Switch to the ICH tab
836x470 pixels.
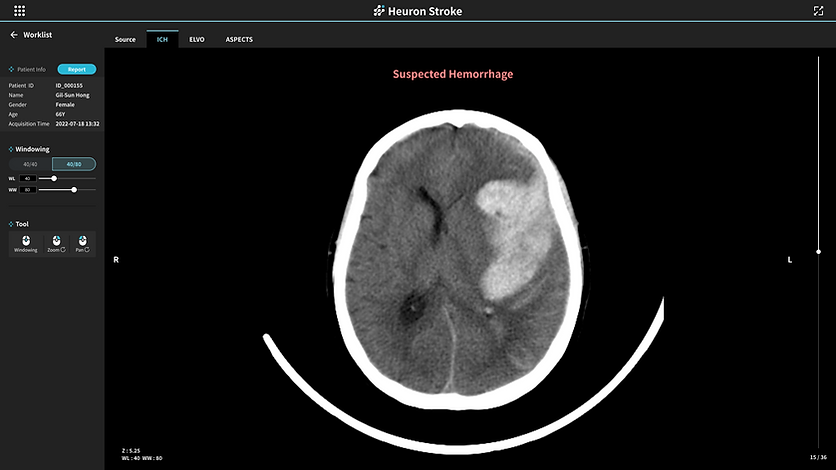pos(162,39)
